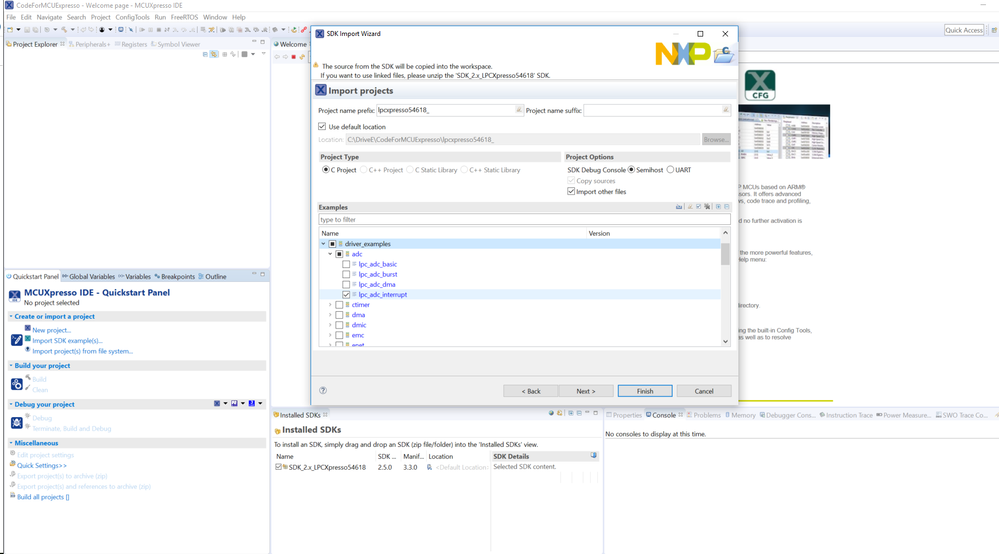Image resolution: width=999 pixels, height=554 pixels.
Task: Open the Navigate menu
Action: (49, 17)
